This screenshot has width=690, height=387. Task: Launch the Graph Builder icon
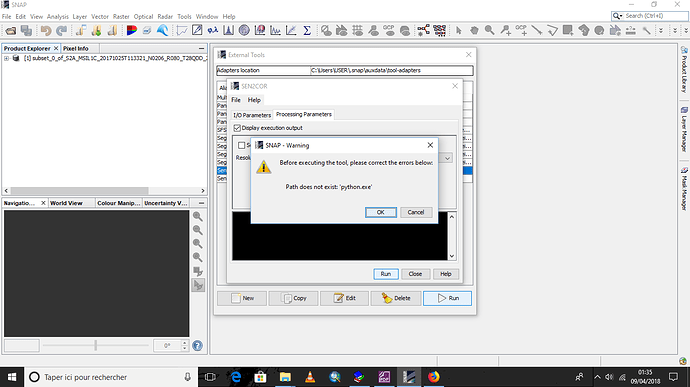tap(423, 30)
